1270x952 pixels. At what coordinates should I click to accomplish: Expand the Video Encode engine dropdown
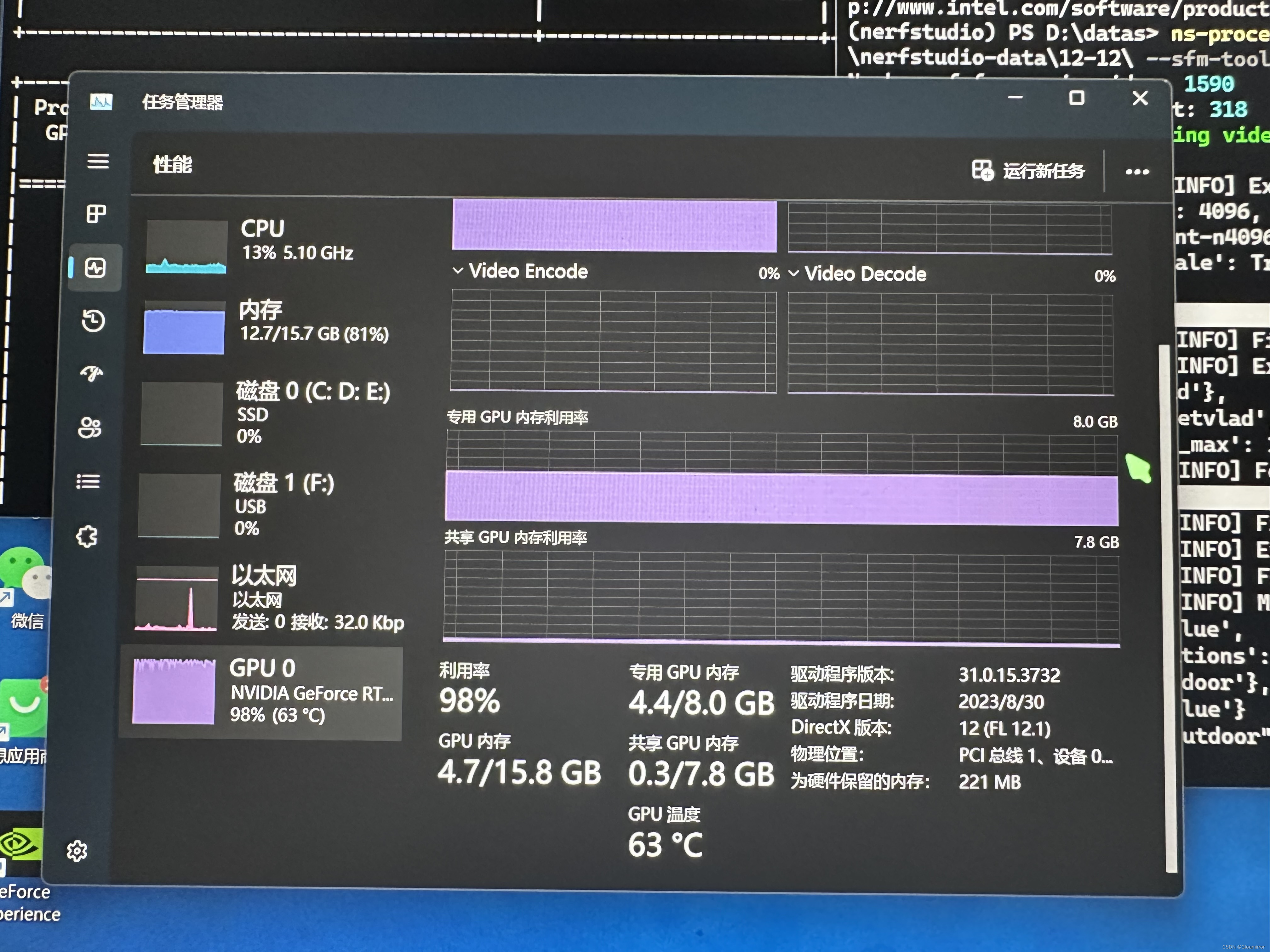[458, 271]
